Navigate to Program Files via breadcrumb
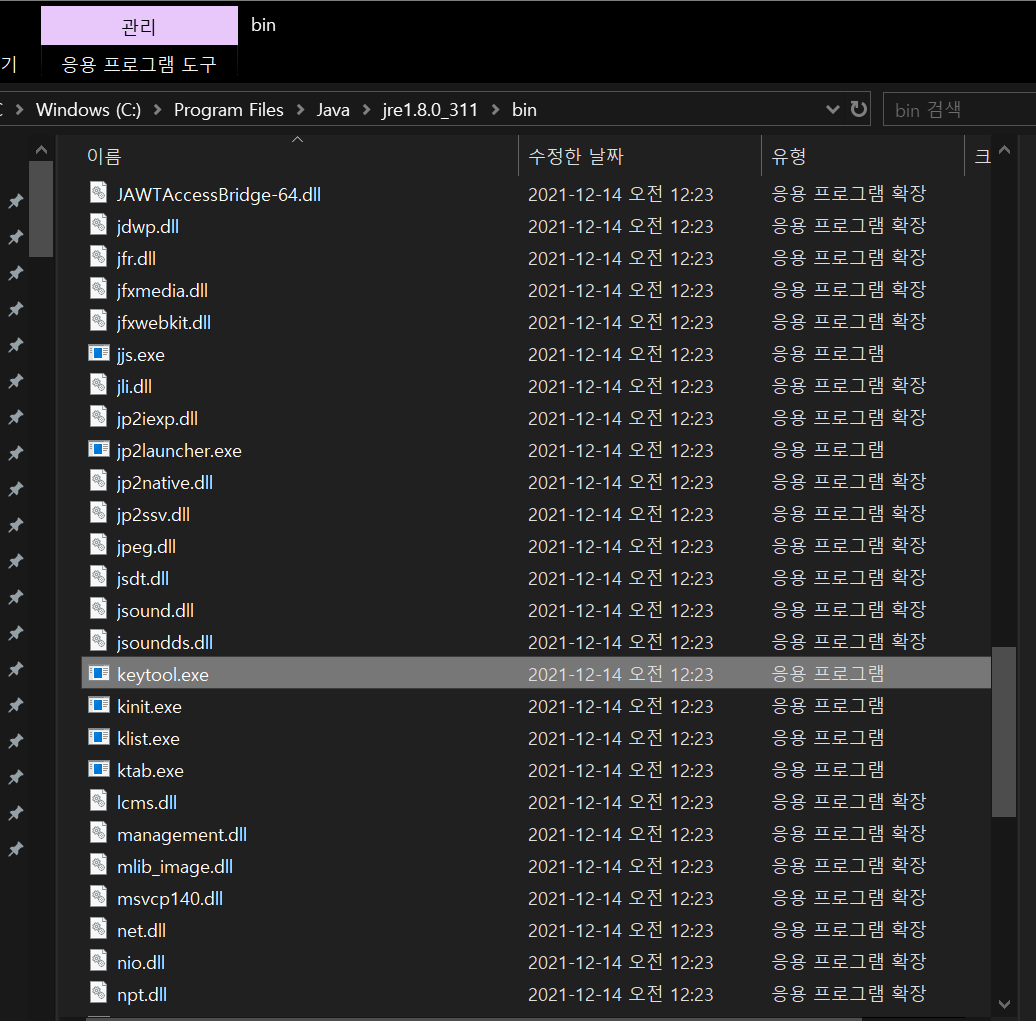This screenshot has height=1021, width=1036. coord(228,109)
